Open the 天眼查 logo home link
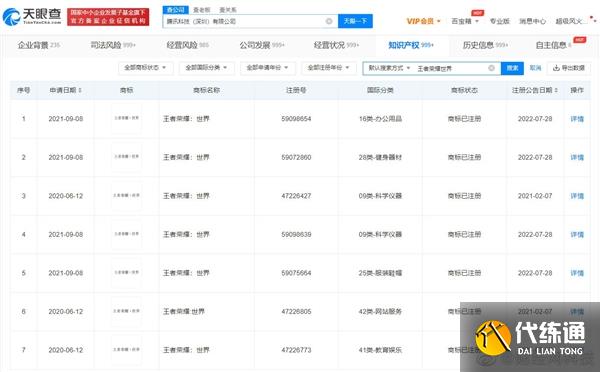The width and height of the screenshot is (600, 372). 32,16
